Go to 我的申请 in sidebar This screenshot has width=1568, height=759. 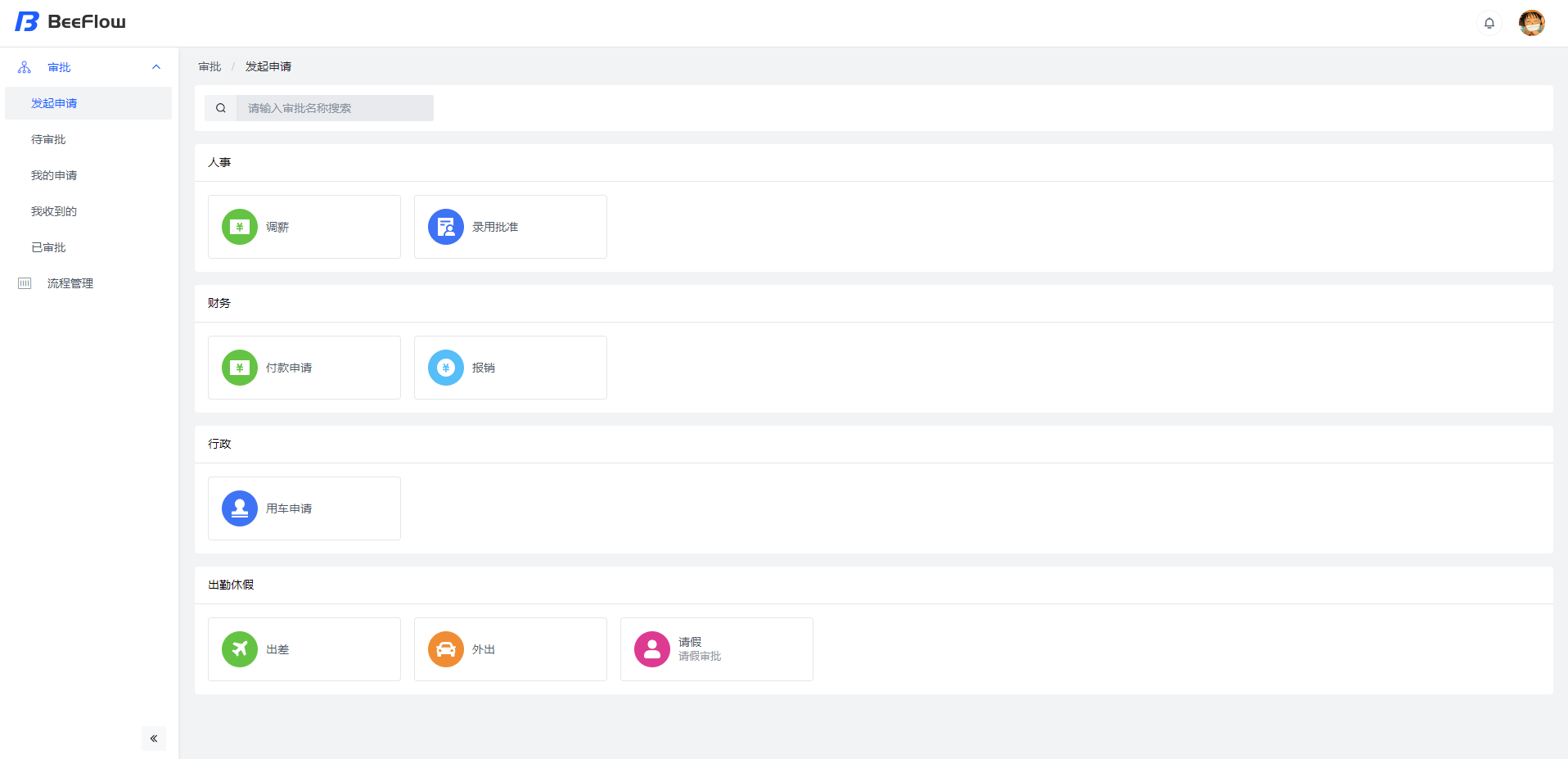[x=54, y=175]
